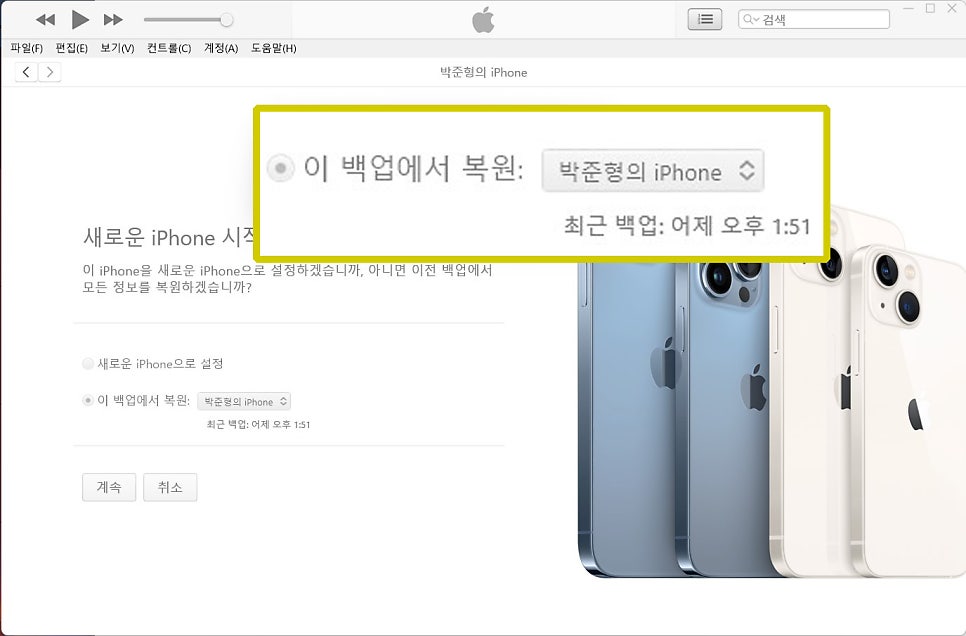Open the 도움말(H) menu

(274, 48)
